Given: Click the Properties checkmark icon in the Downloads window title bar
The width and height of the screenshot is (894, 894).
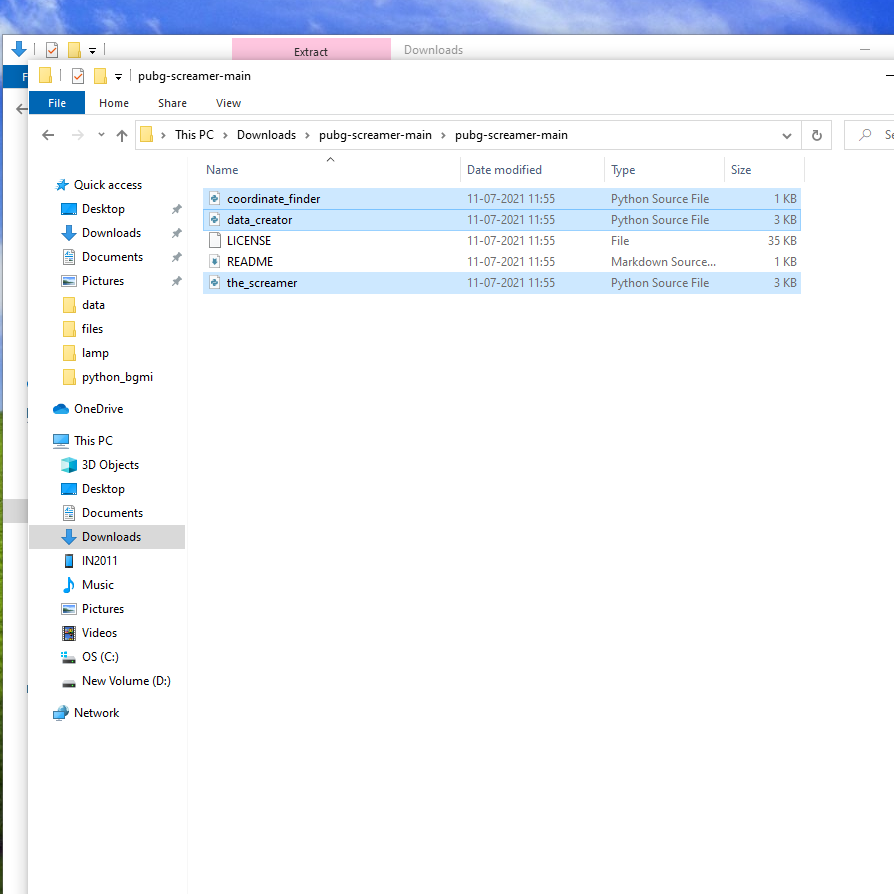Looking at the screenshot, I should pos(52,50).
